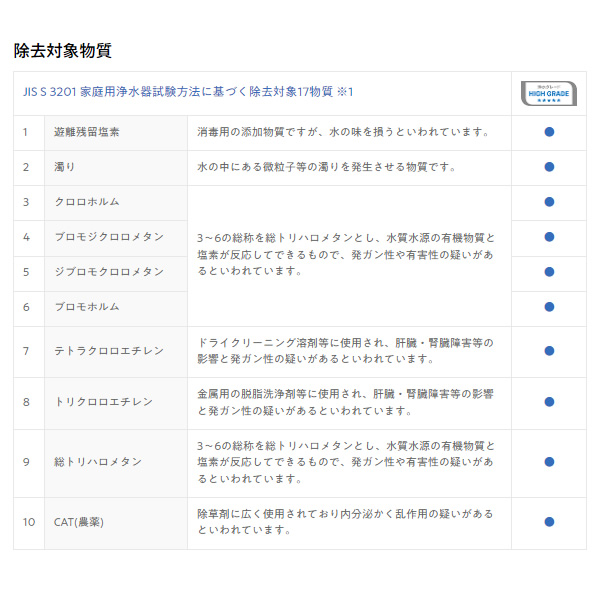Click the blue dot in the 濁り row

(x=549, y=167)
